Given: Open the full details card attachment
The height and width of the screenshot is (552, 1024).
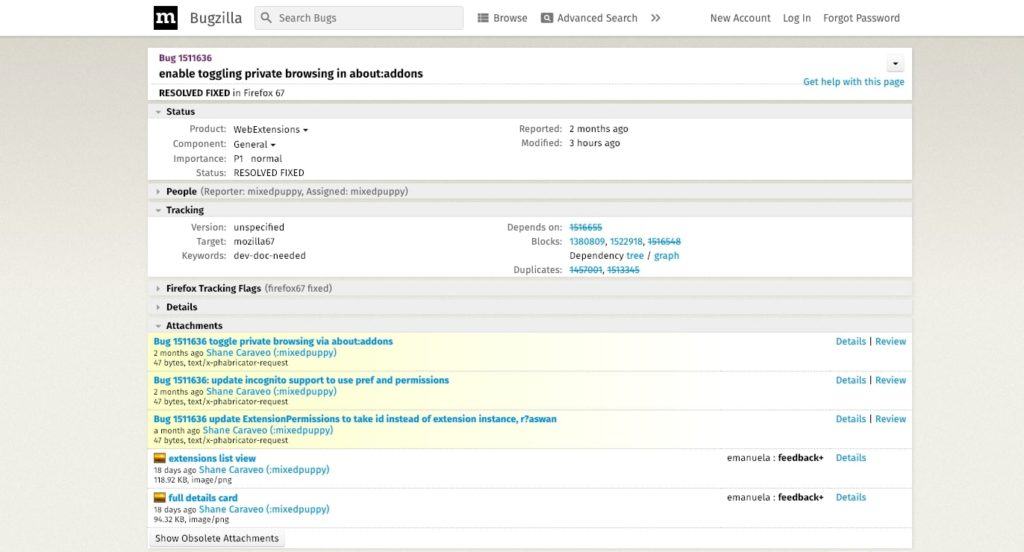Looking at the screenshot, I should point(203,498).
